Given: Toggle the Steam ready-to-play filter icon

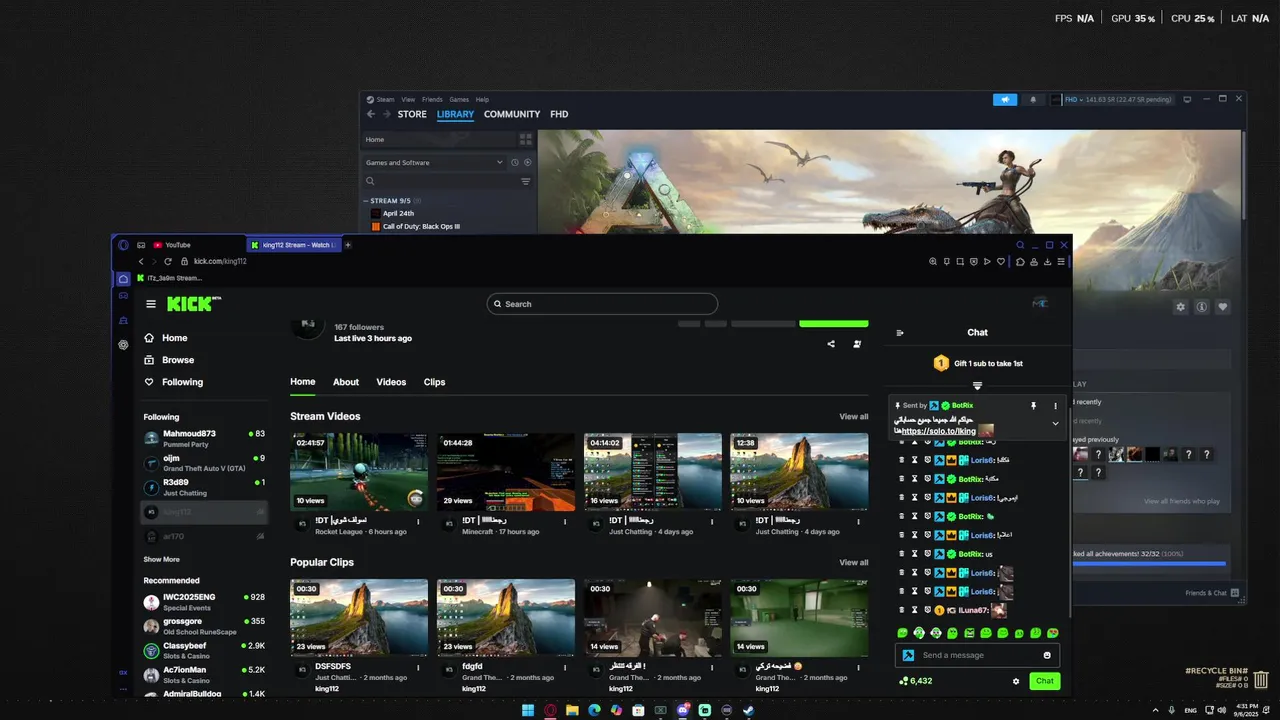Looking at the screenshot, I should 528,162.
